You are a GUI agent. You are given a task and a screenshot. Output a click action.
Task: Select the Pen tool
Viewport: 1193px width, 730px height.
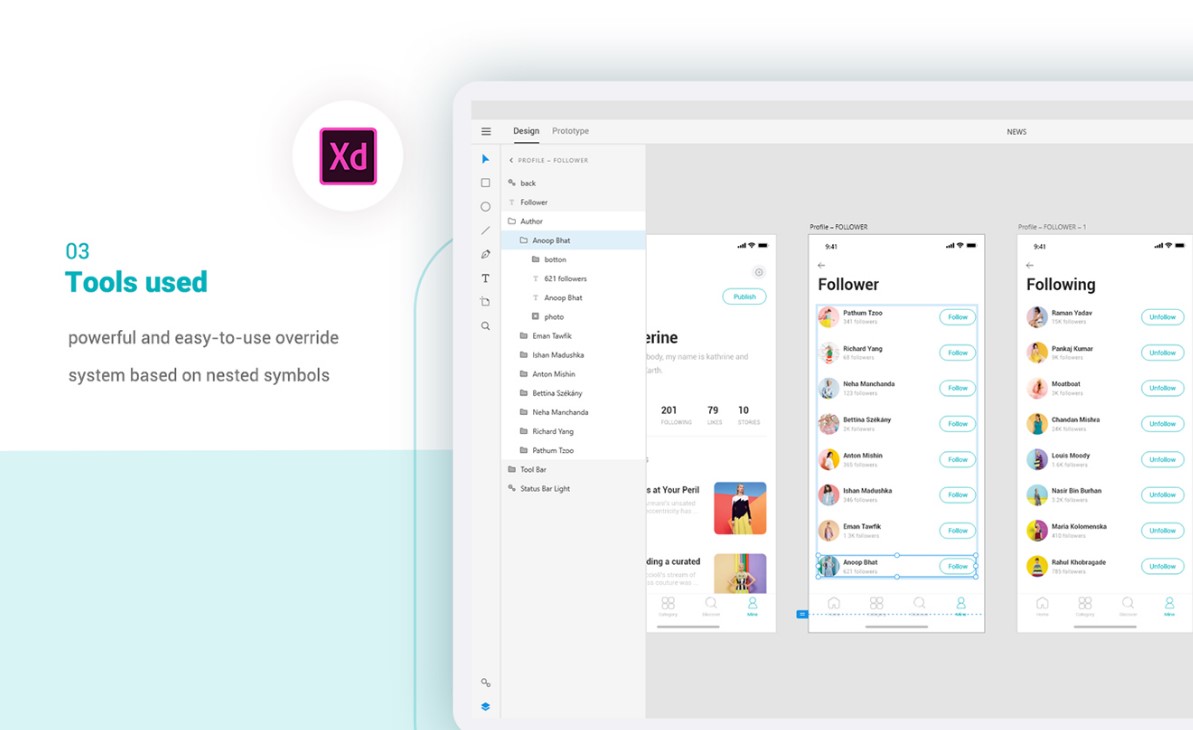(485, 254)
